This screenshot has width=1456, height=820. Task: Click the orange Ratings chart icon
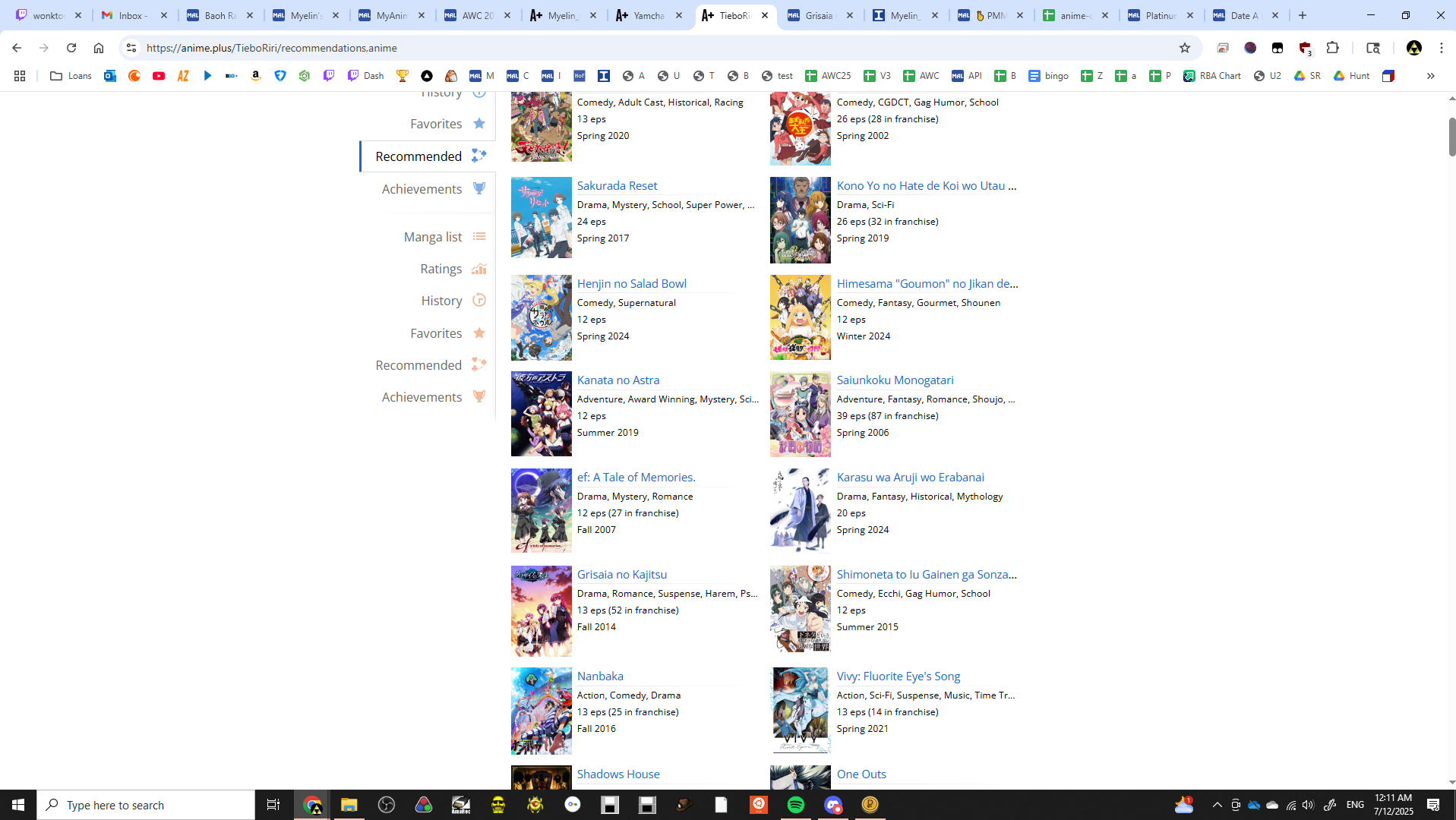[479, 268]
